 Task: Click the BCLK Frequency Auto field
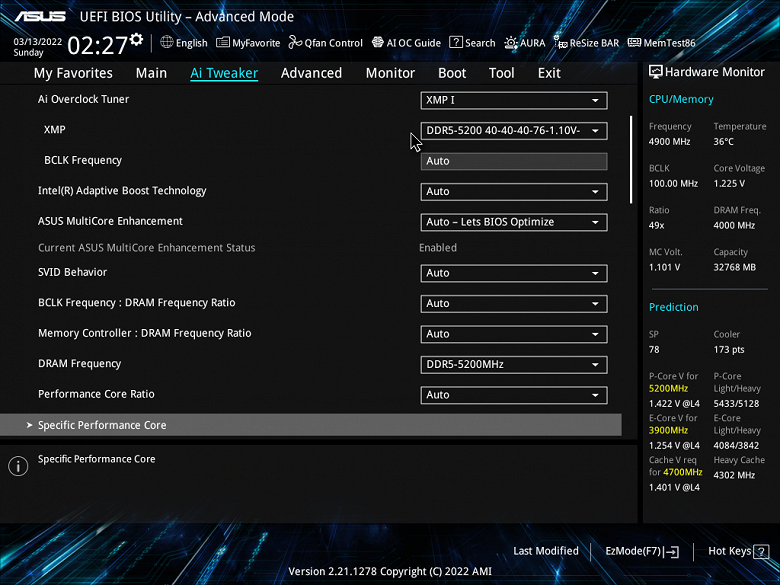(514, 161)
